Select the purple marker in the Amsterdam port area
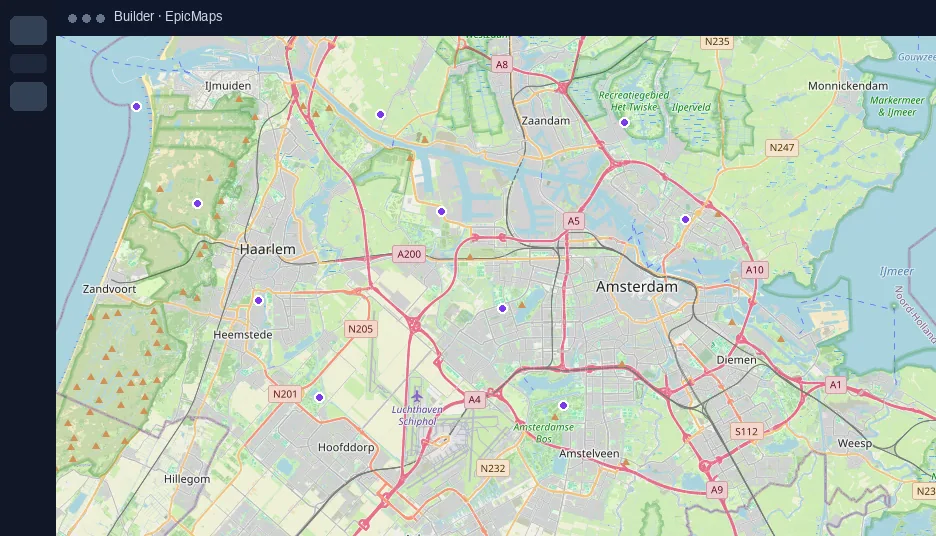The width and height of the screenshot is (936, 536). (441, 211)
